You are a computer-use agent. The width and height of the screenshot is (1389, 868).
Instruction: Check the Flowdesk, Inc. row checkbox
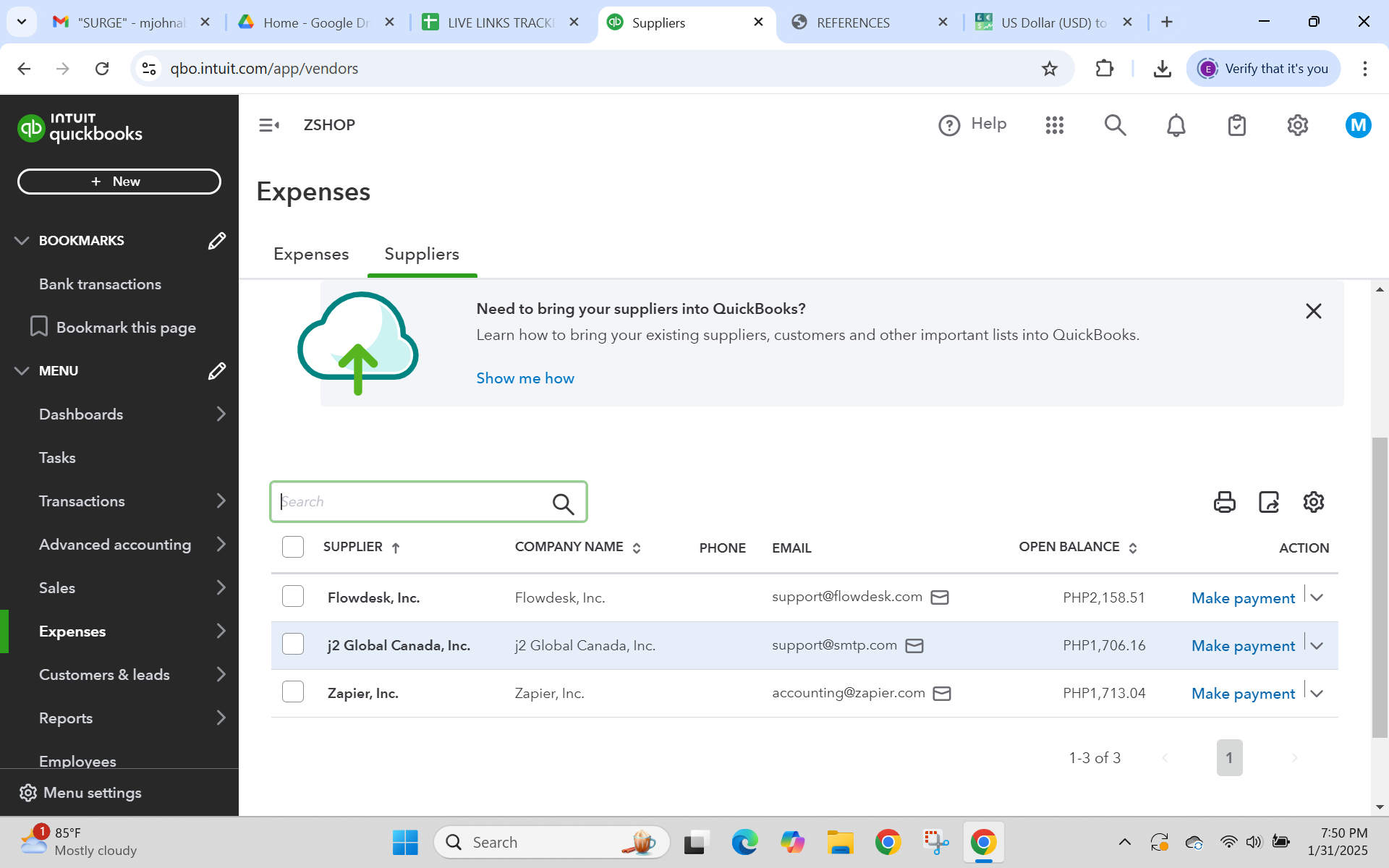coord(293,597)
